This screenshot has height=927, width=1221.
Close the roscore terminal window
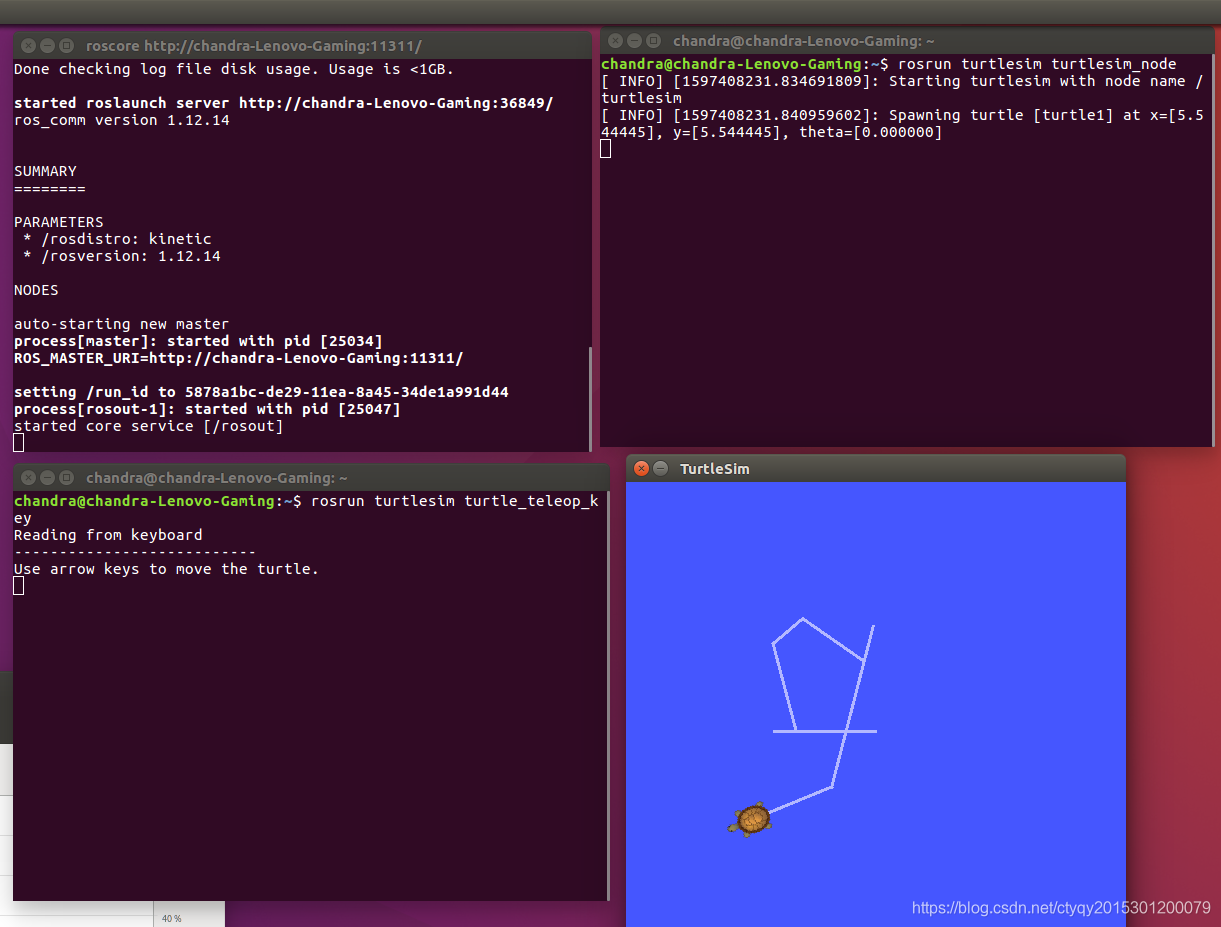[28, 45]
